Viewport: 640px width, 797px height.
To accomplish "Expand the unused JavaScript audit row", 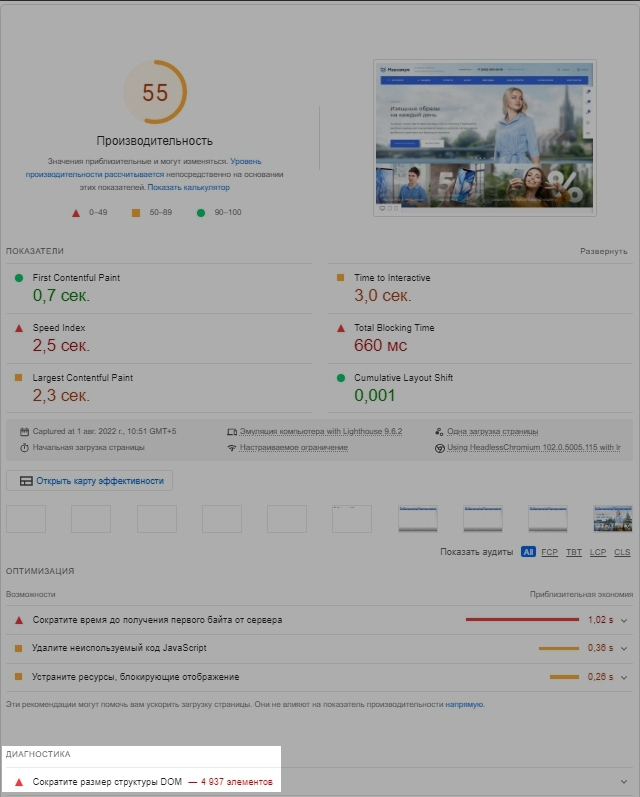I will point(624,649).
